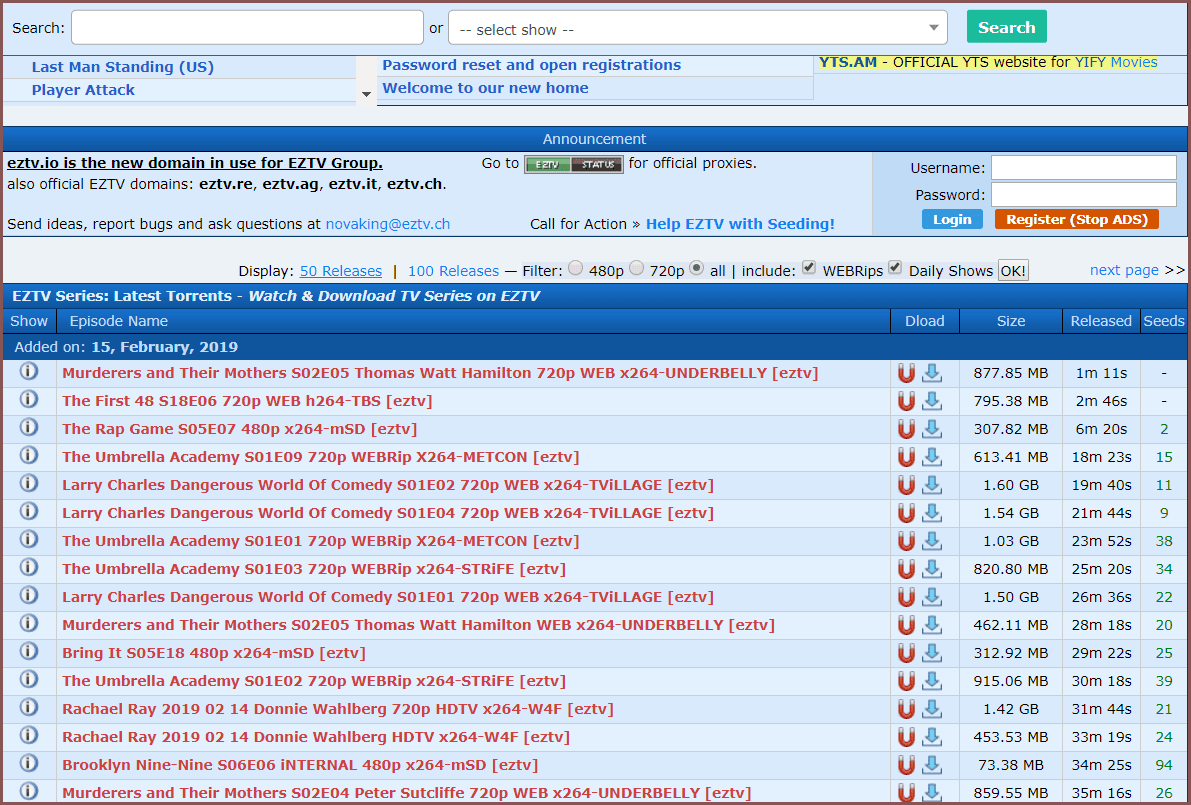The width and height of the screenshot is (1191, 805).
Task: Select the 480p filter radio button
Action: click(576, 268)
